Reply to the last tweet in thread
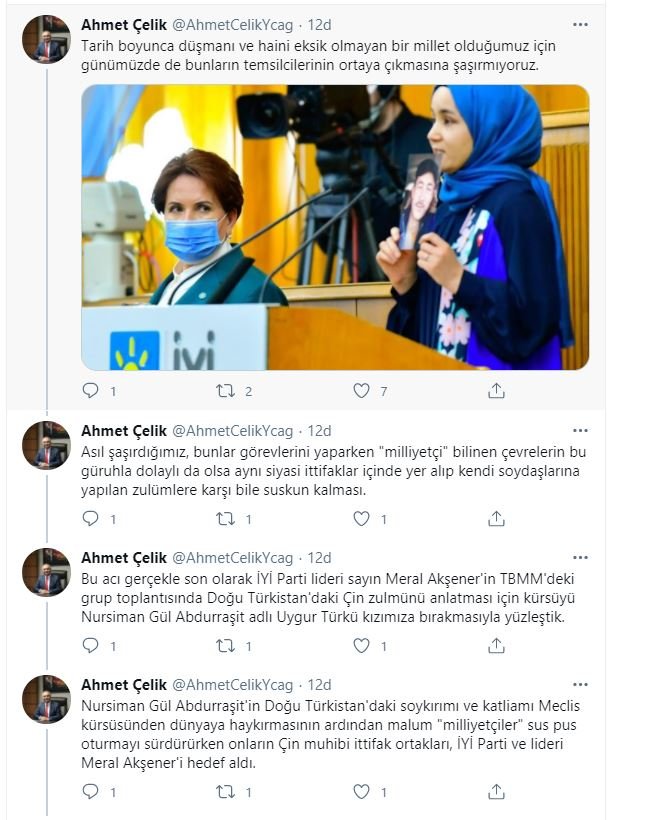This screenshot has width=670, height=820. click(x=90, y=792)
